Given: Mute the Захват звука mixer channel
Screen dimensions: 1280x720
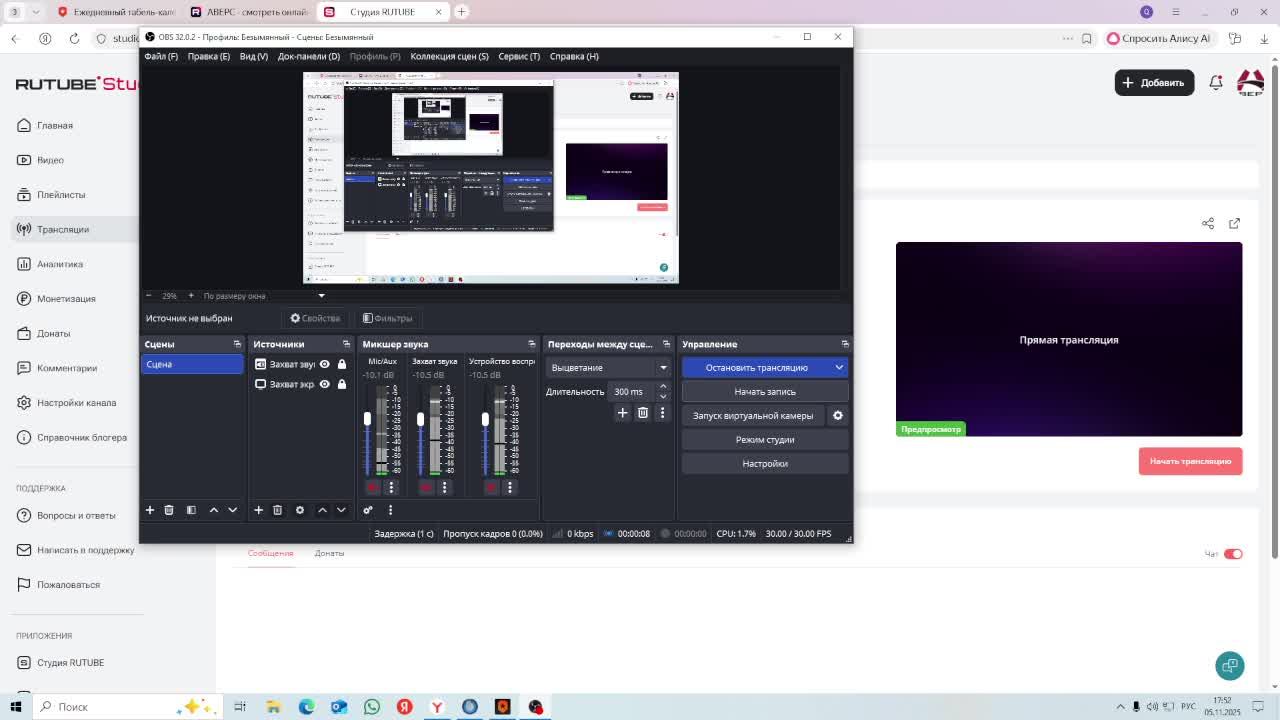Looking at the screenshot, I should 426,487.
